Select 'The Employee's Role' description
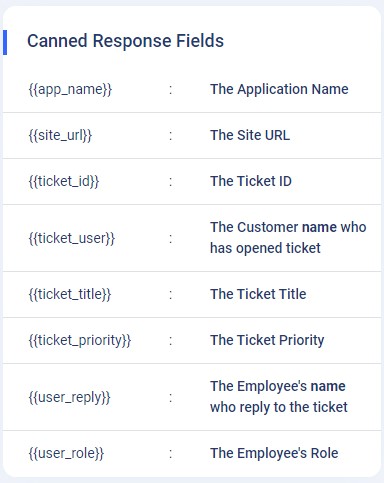Viewport: 384px width, 483px height. [274, 453]
